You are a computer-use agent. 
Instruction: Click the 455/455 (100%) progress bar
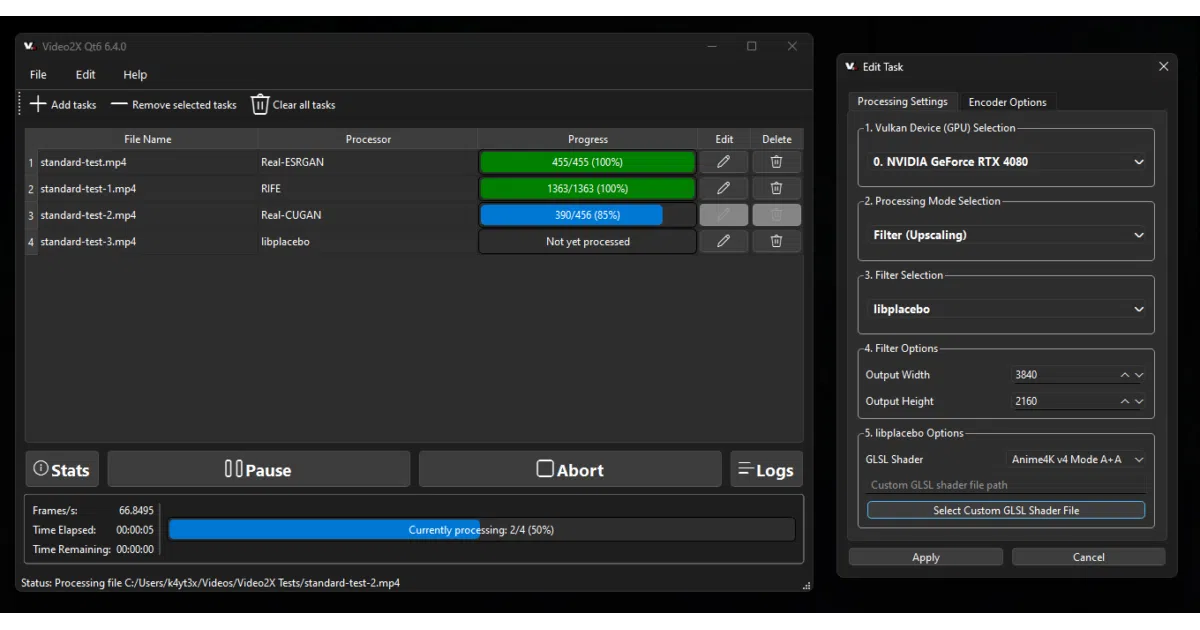[588, 162]
